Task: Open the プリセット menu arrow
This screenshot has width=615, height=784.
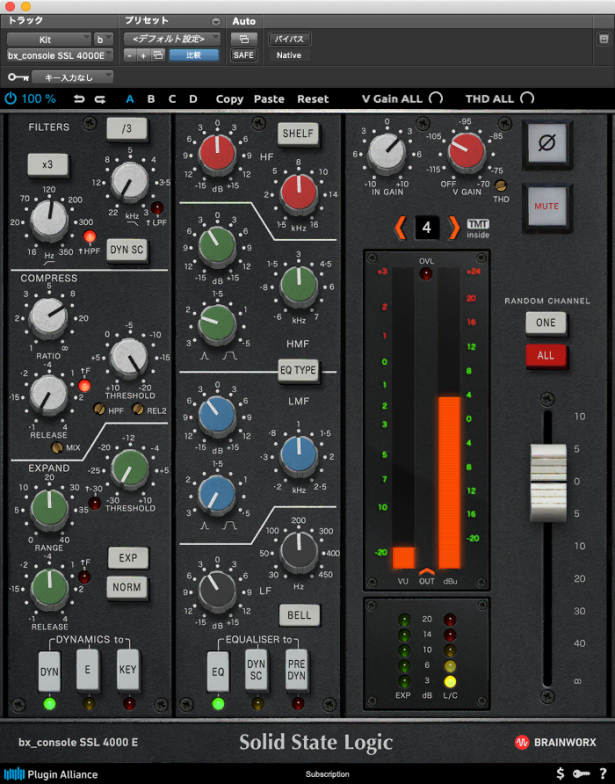Action: click(x=216, y=21)
